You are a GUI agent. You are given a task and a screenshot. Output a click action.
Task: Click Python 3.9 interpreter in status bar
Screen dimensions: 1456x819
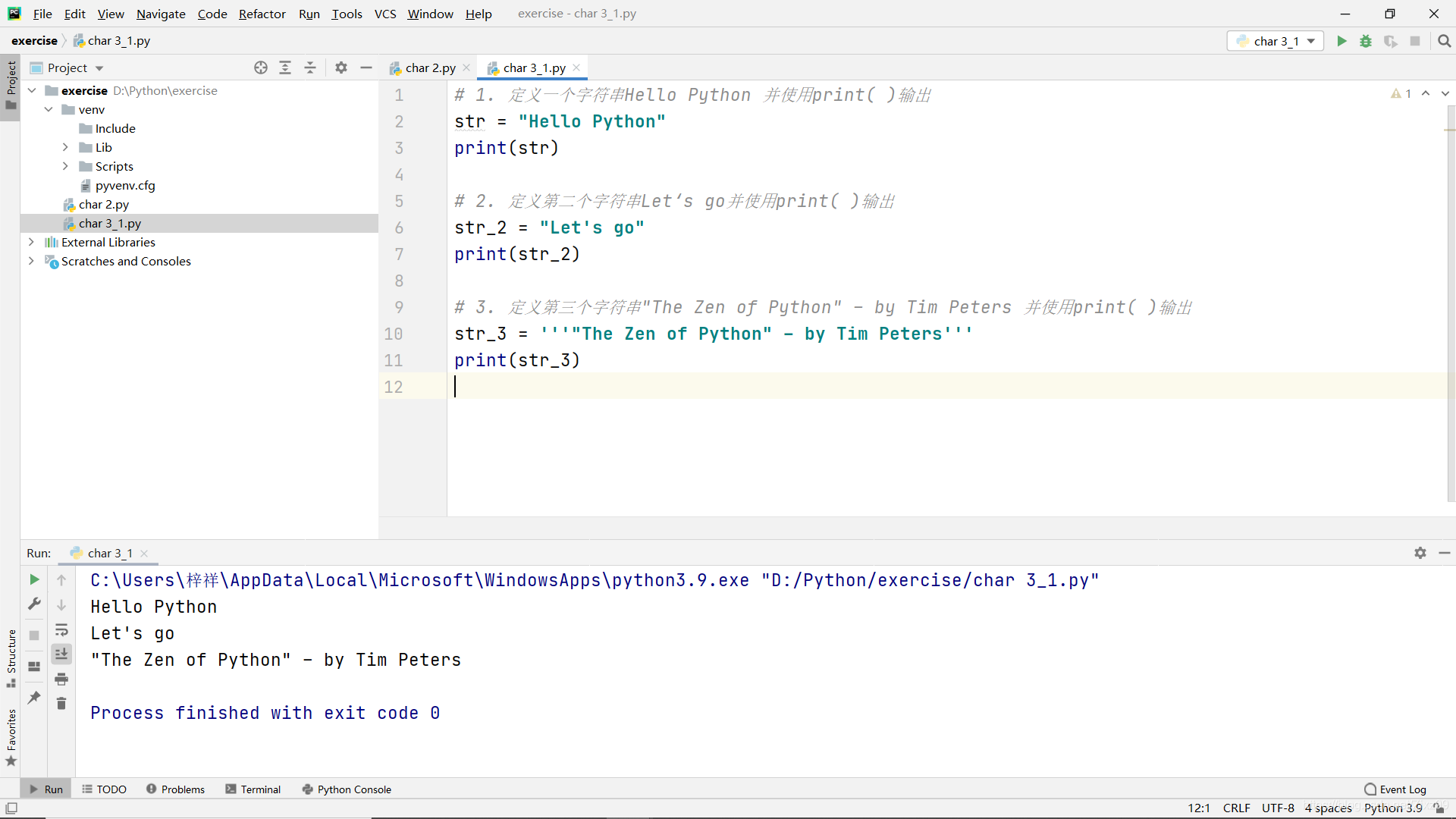[1393, 808]
